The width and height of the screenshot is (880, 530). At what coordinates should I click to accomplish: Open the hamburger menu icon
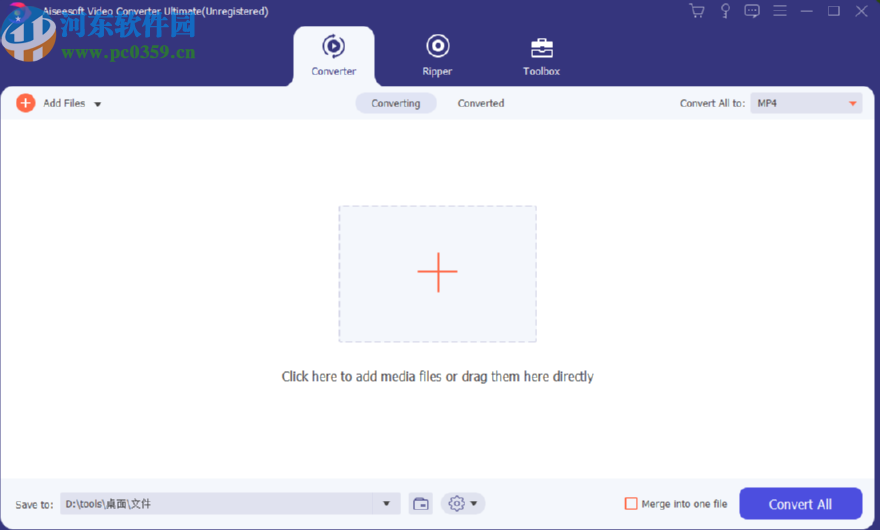click(x=780, y=11)
